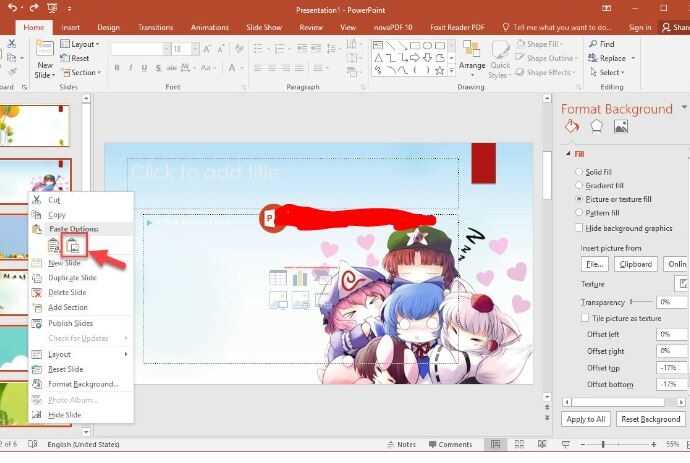
Task: Toggle the Notes pane button
Action: pos(401,445)
